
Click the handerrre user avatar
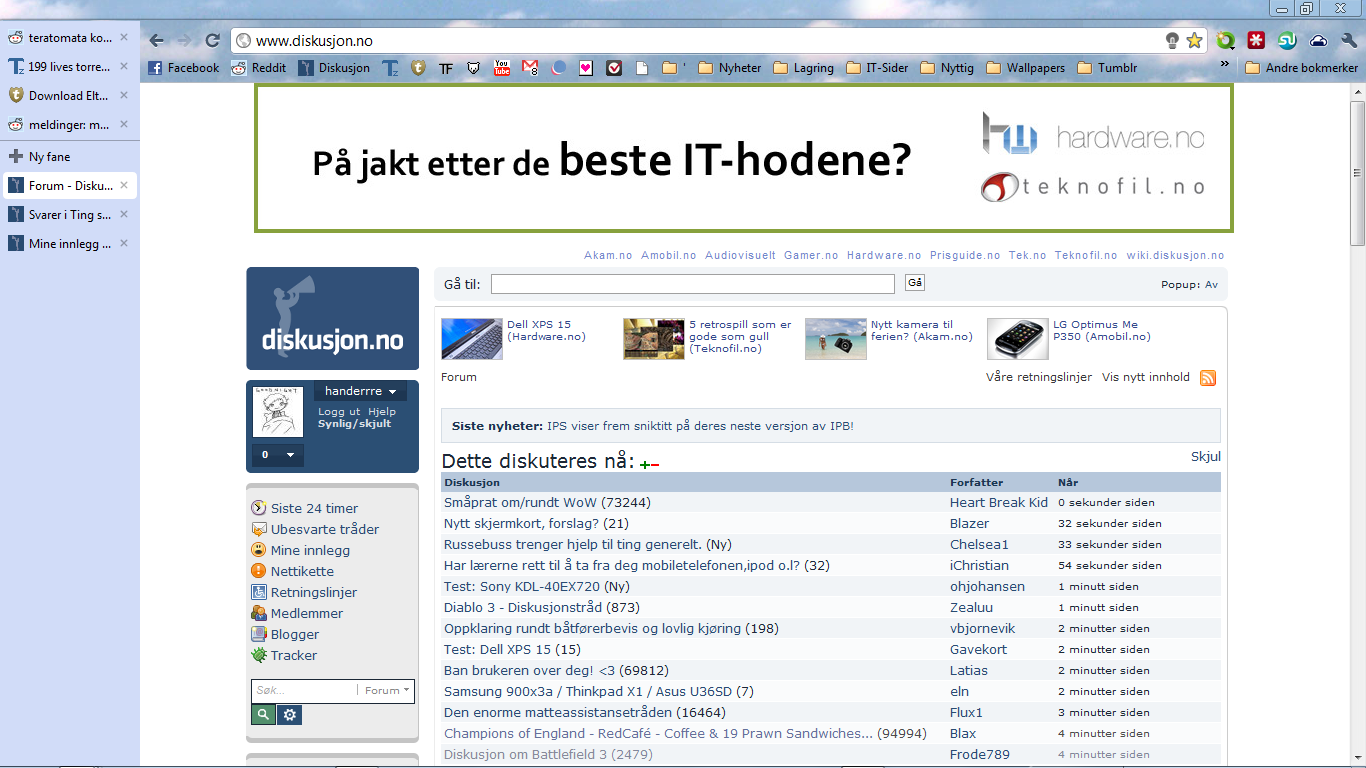277,411
